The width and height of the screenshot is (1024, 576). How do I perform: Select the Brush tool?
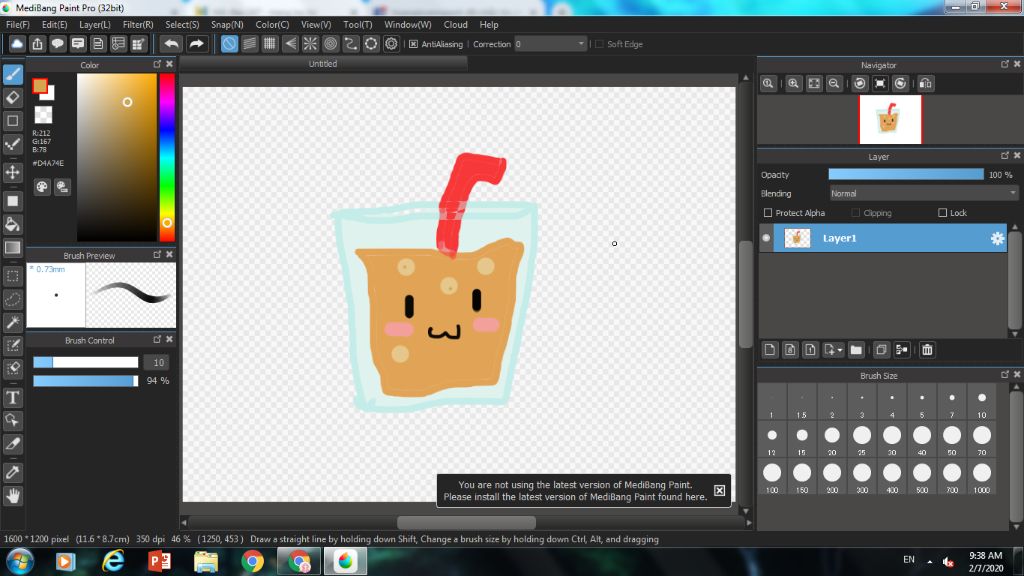[12, 74]
